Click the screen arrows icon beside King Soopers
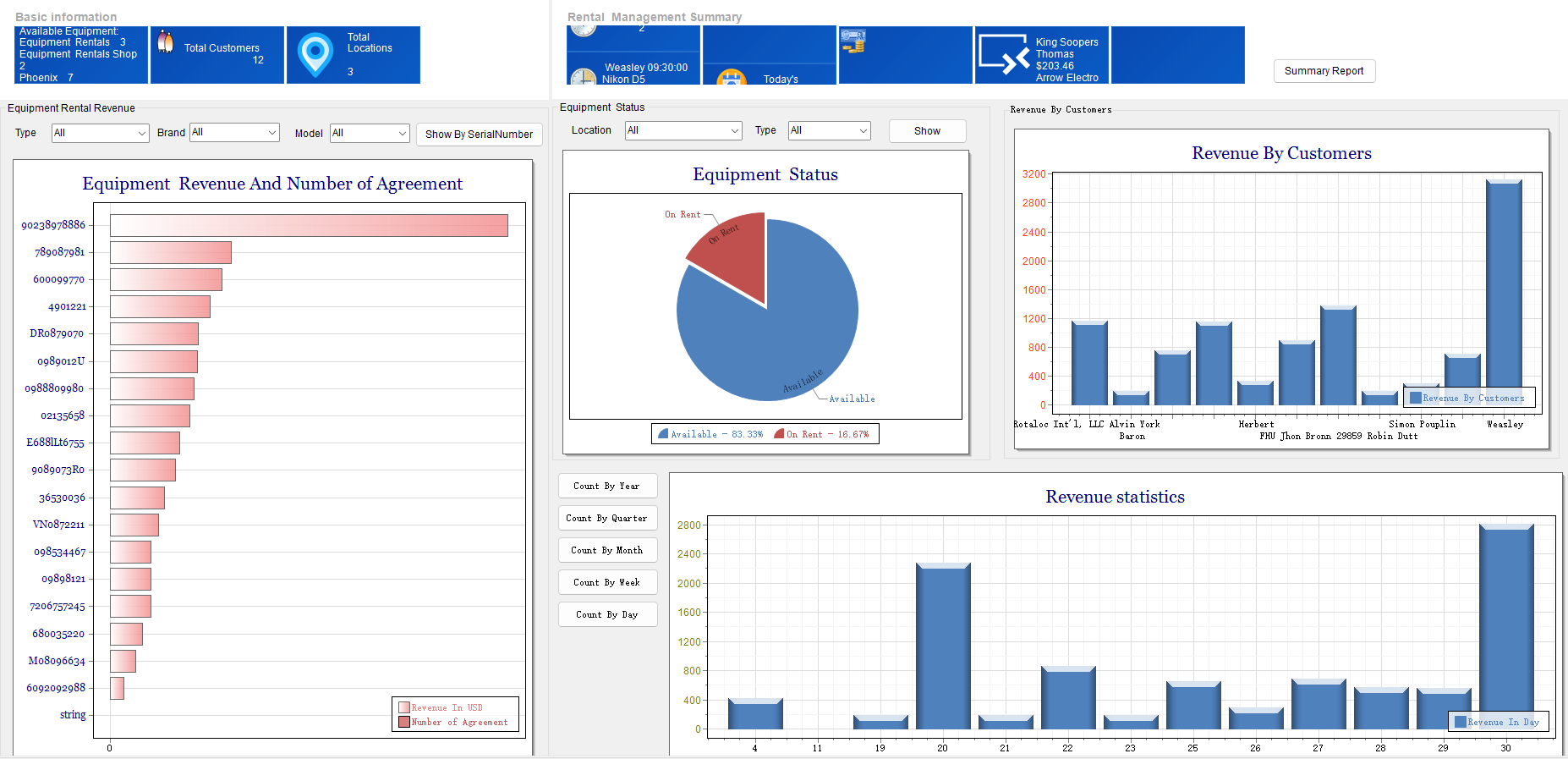This screenshot has width=1568, height=759. [1003, 54]
